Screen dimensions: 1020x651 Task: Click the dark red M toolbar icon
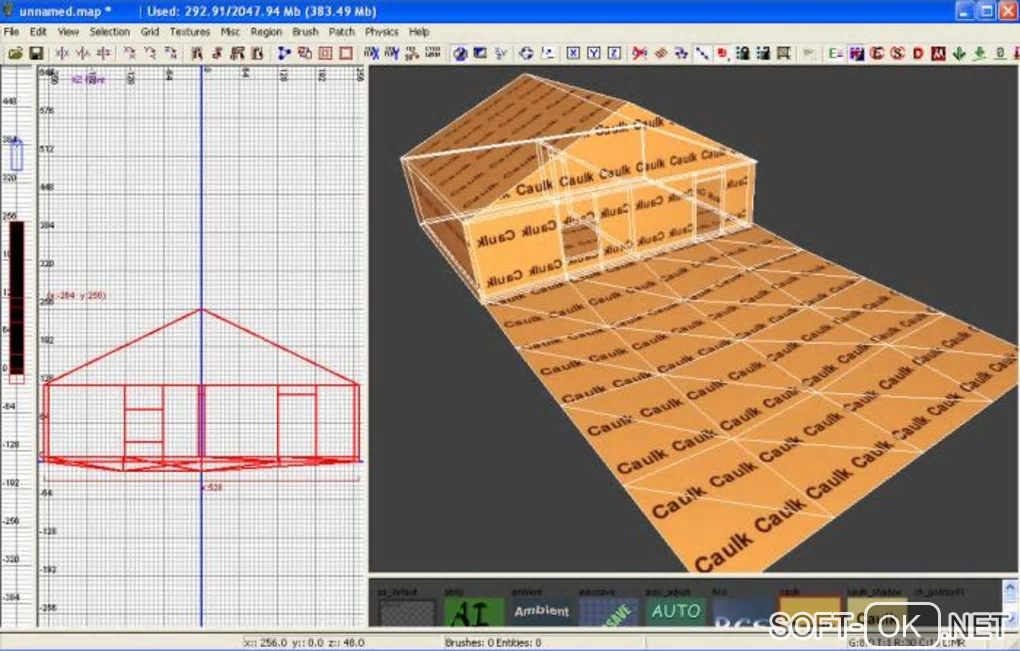click(938, 53)
